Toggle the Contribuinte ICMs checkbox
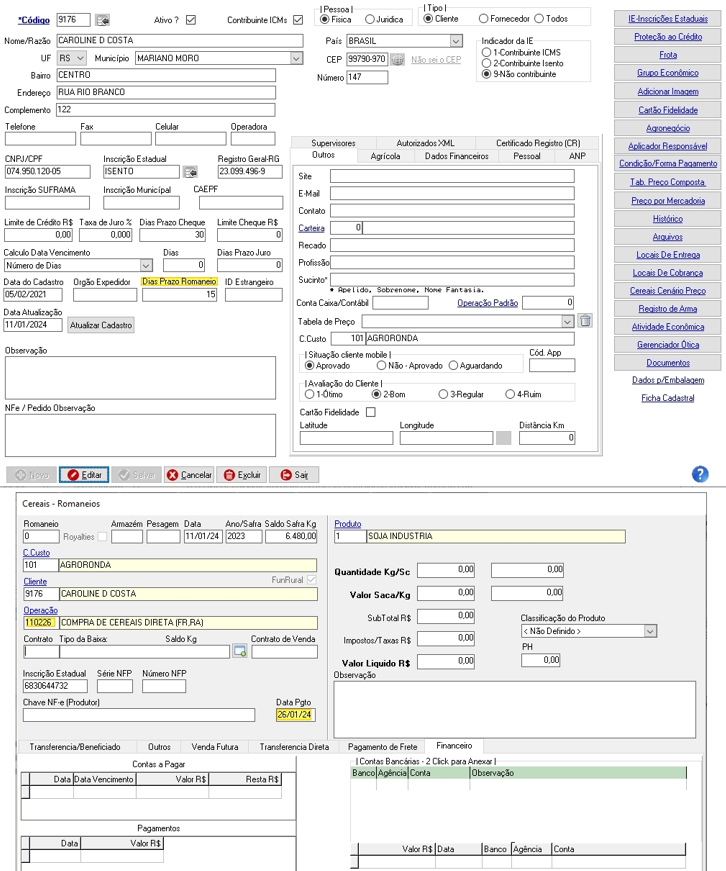 point(298,20)
